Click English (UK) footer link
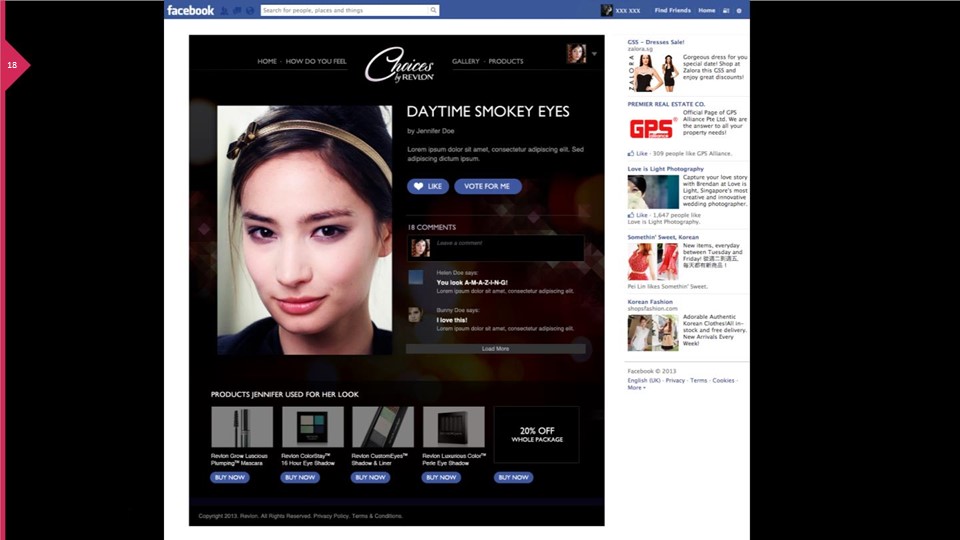 644,380
